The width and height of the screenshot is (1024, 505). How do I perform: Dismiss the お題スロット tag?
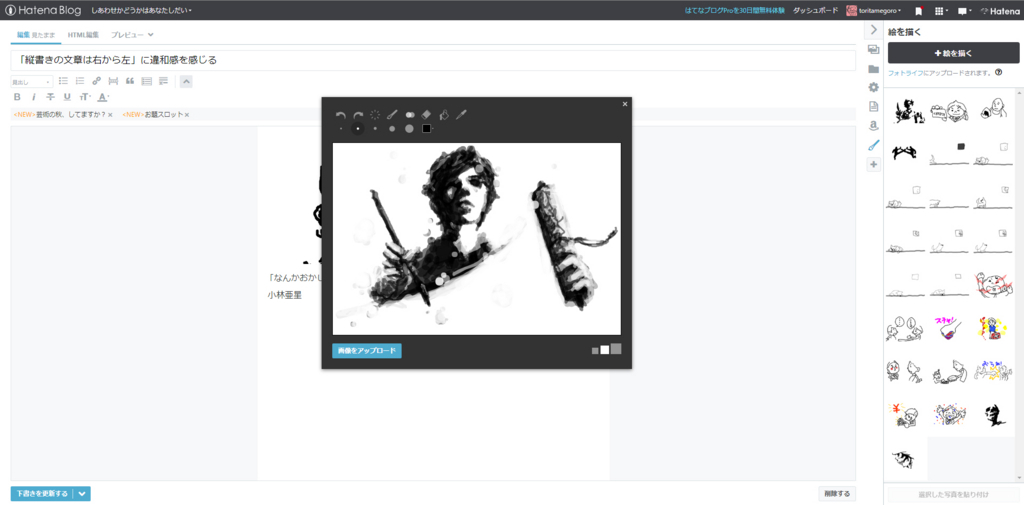coord(187,115)
